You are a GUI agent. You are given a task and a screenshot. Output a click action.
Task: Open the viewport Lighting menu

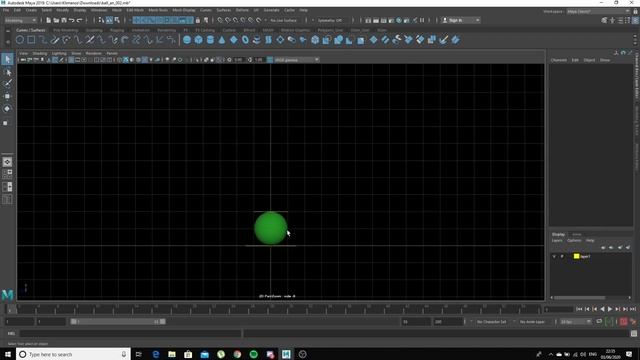59,53
